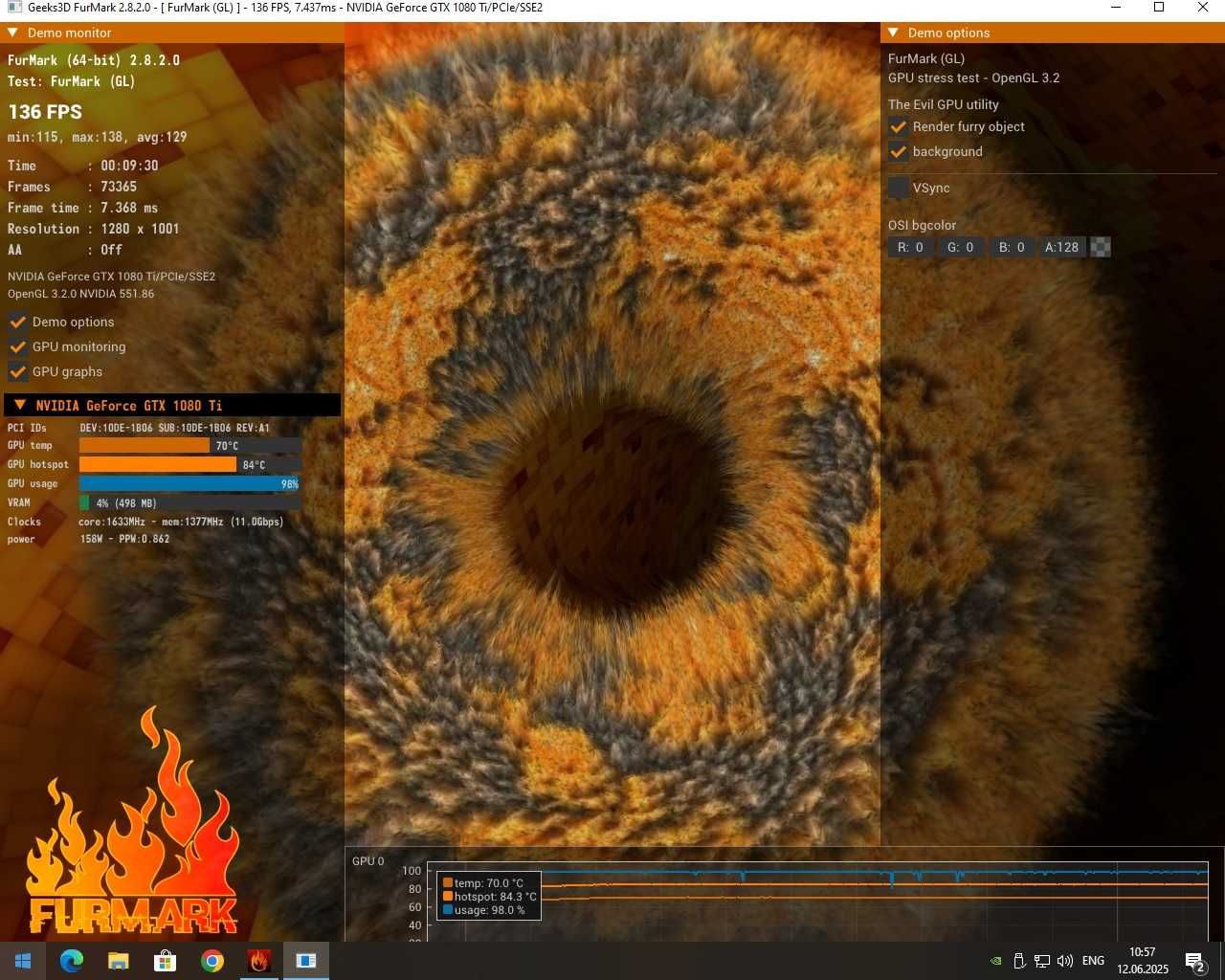Screen dimensions: 1225x980
Task: Click the AA Off value
Action: coord(111,250)
